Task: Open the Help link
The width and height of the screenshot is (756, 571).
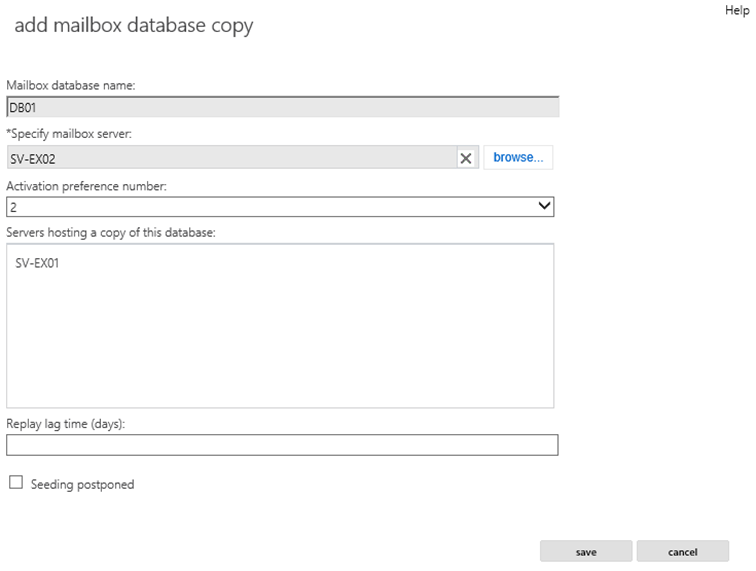Action: (737, 10)
